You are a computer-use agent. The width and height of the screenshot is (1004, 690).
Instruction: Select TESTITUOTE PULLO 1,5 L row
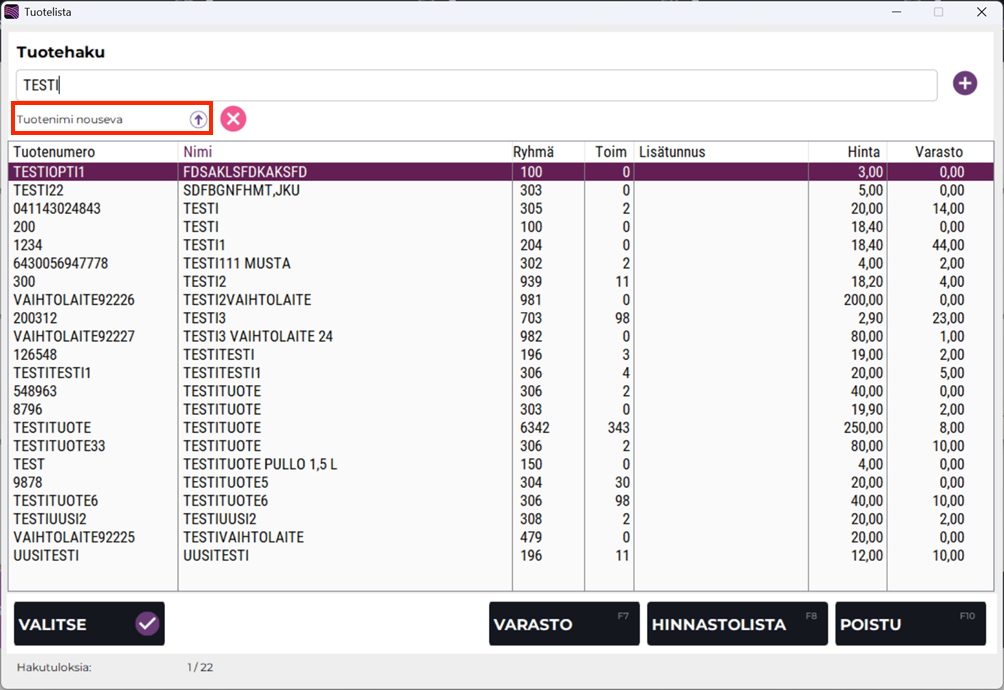pyautogui.click(x=260, y=464)
